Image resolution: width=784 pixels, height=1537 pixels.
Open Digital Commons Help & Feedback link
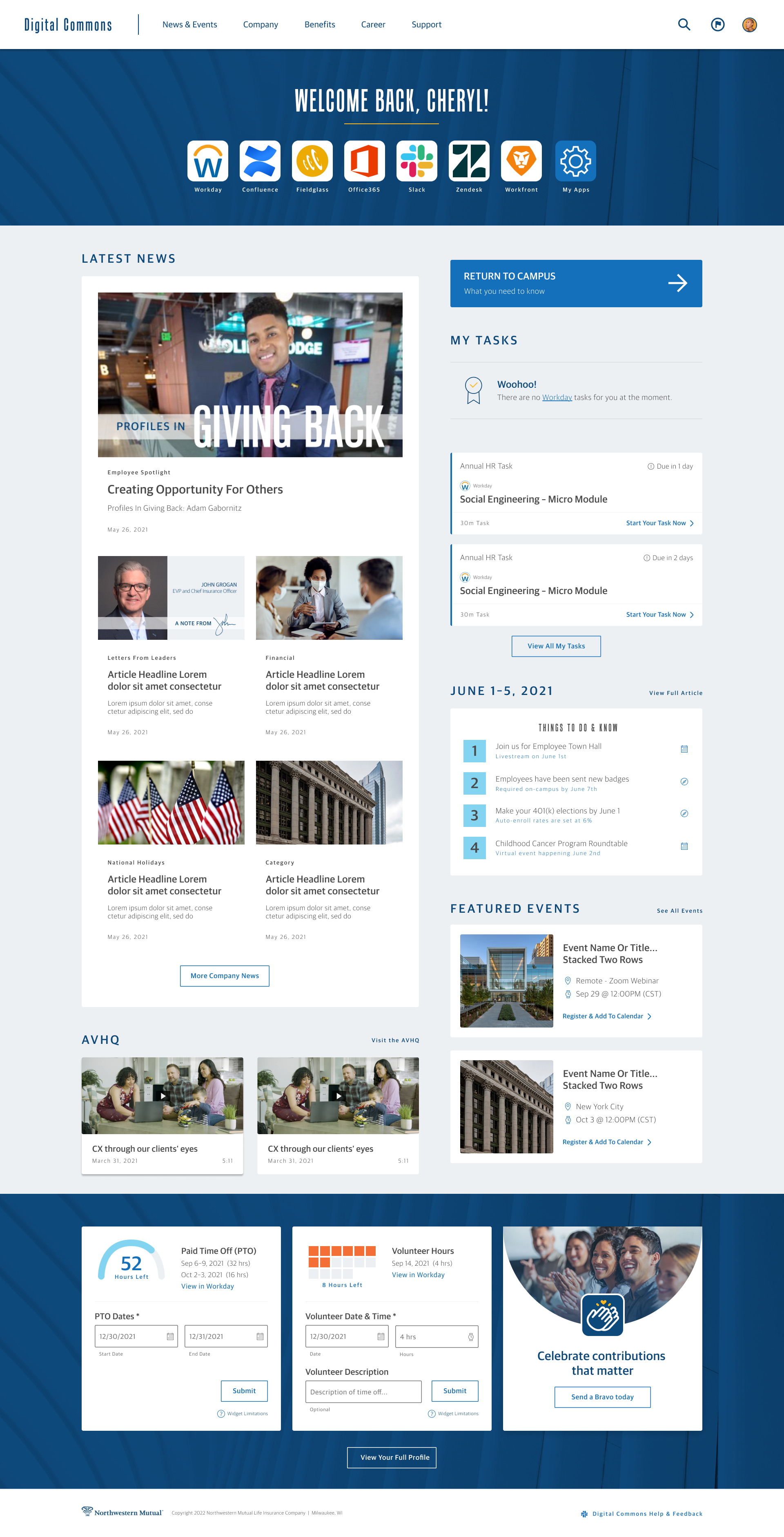pos(641,1514)
